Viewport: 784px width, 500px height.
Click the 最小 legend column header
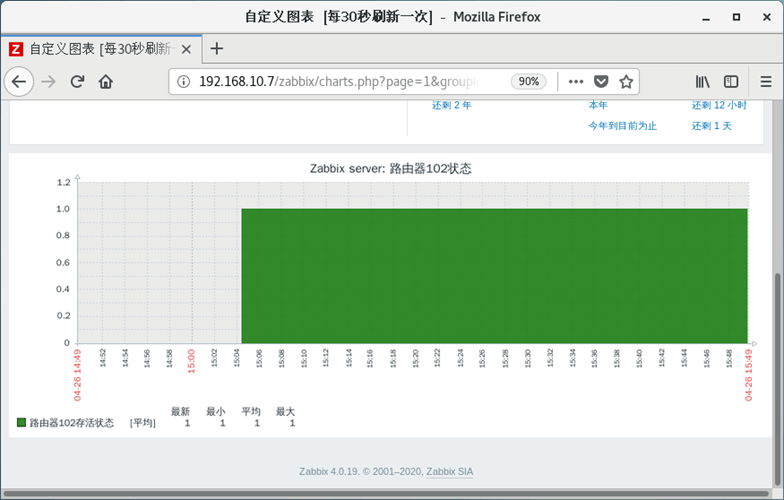216,412
